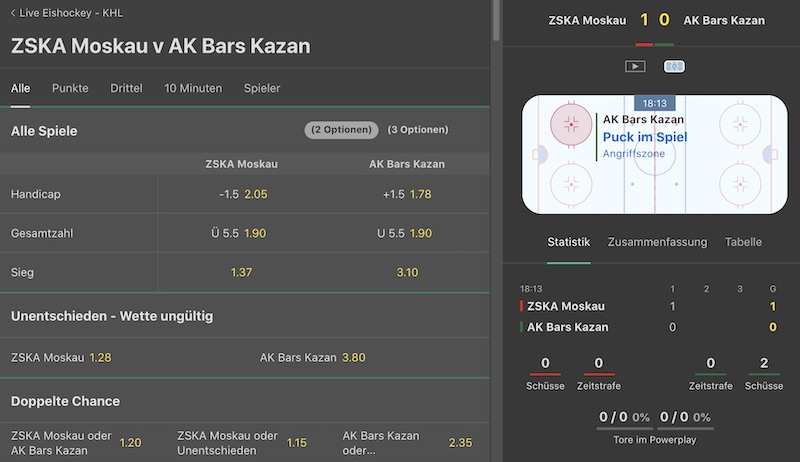Pick AK Bars Kazan handicap +1.5 at 1.78
This screenshot has height=462, width=800.
coord(407,194)
